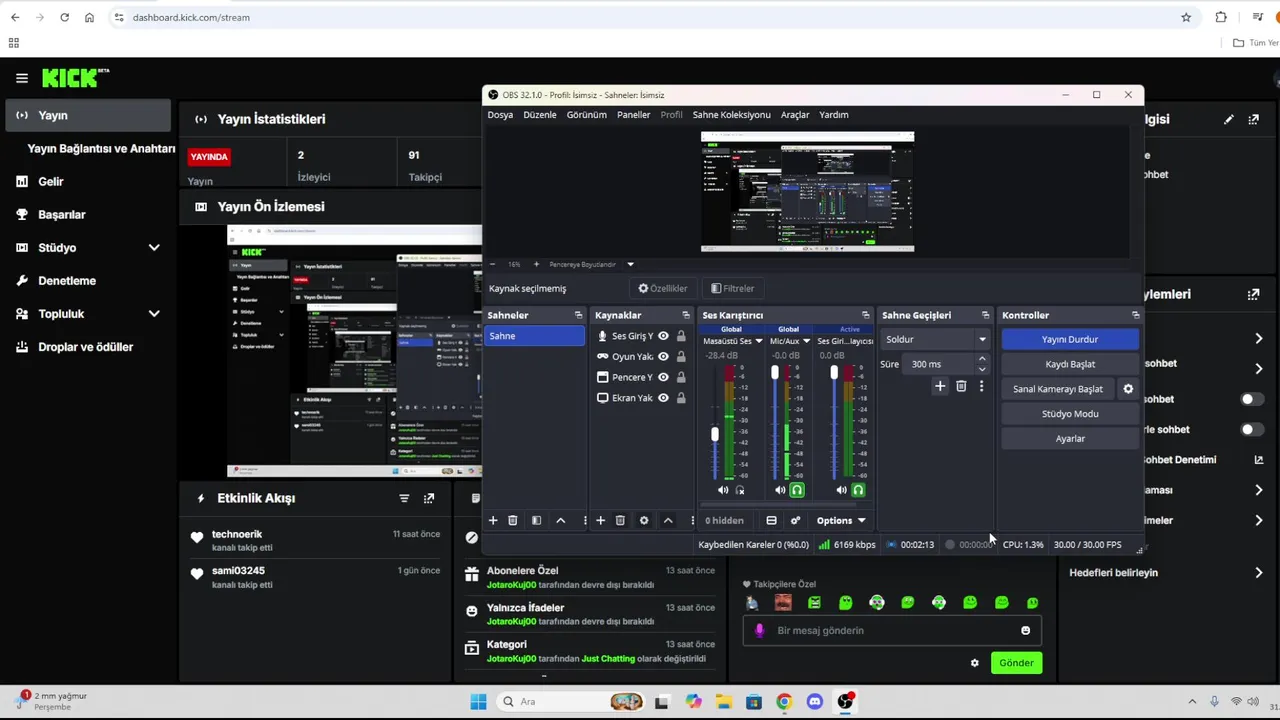Open advanced audio properties gears icon
The width and height of the screenshot is (1280, 720).
coord(795,520)
